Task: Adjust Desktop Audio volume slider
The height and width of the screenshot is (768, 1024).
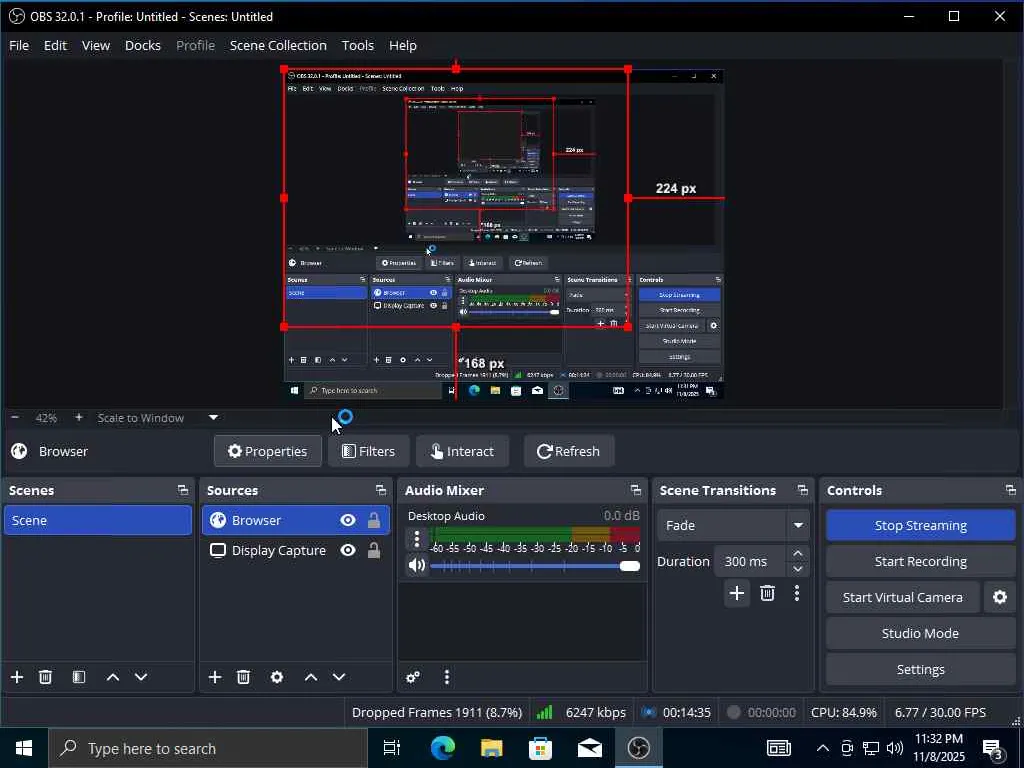Action: click(x=536, y=566)
